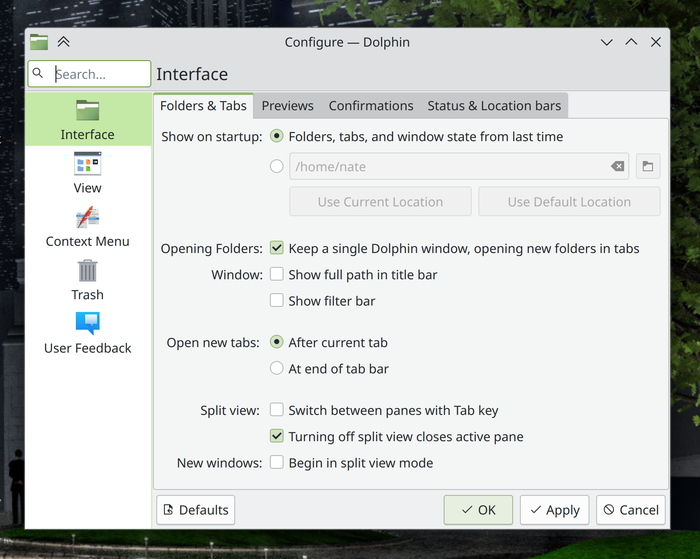Image resolution: width=700 pixels, height=559 pixels.
Task: Enable Begin in split view mode
Action: click(x=277, y=463)
